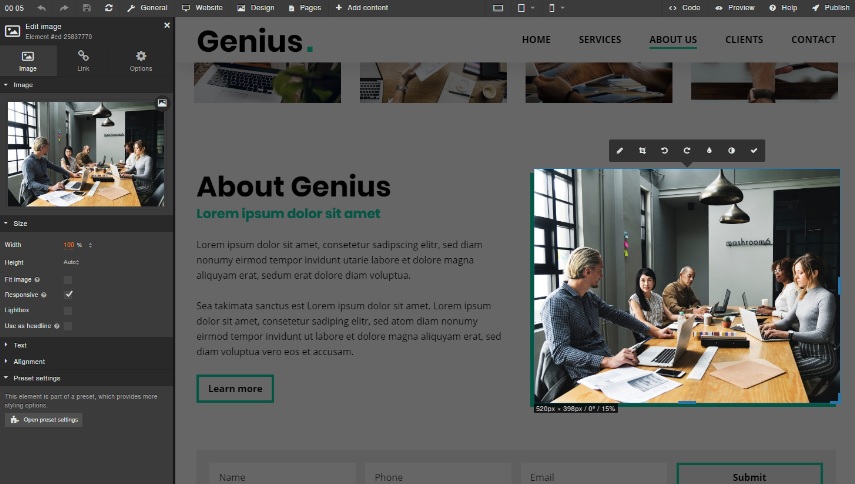Enable the Lightbox checkbox
This screenshot has width=855, height=484.
pos(68,310)
